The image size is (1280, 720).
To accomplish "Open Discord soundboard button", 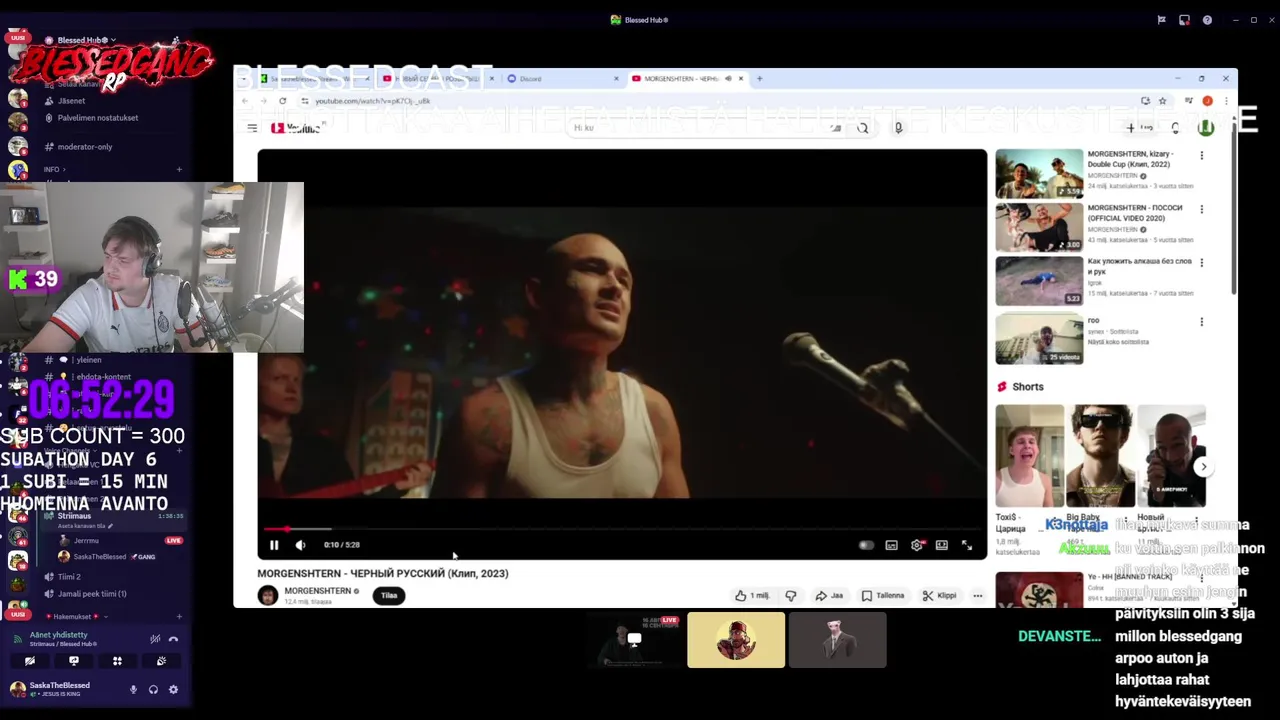I will pos(161,661).
